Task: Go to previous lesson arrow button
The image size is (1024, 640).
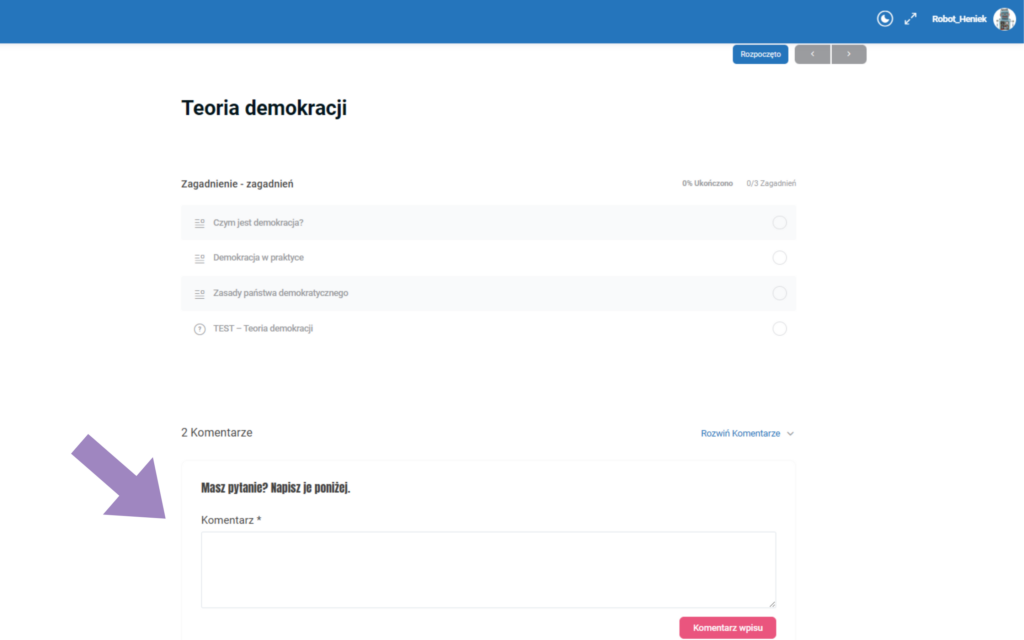Action: pyautogui.click(x=812, y=54)
